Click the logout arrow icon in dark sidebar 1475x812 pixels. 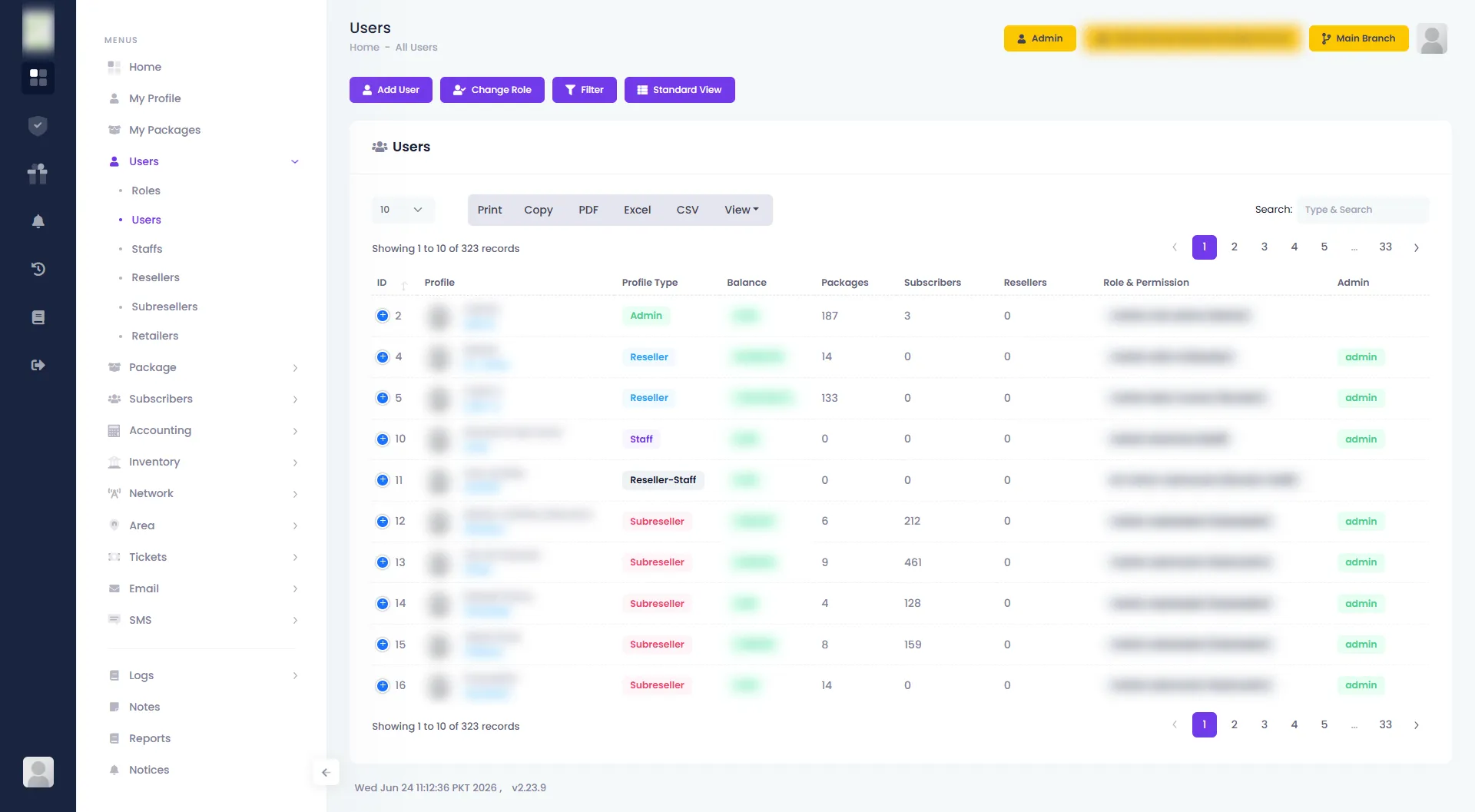coord(38,365)
